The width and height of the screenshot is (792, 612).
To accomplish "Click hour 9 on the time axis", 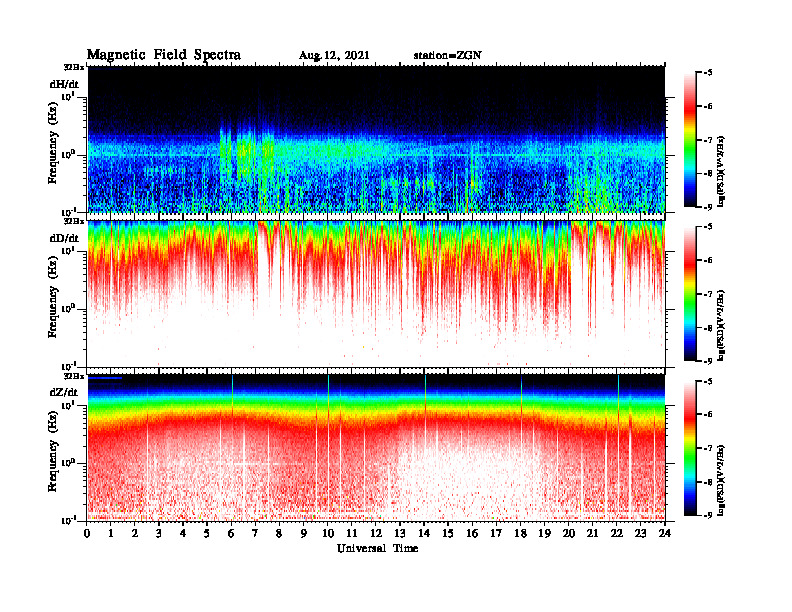I will point(303,533).
